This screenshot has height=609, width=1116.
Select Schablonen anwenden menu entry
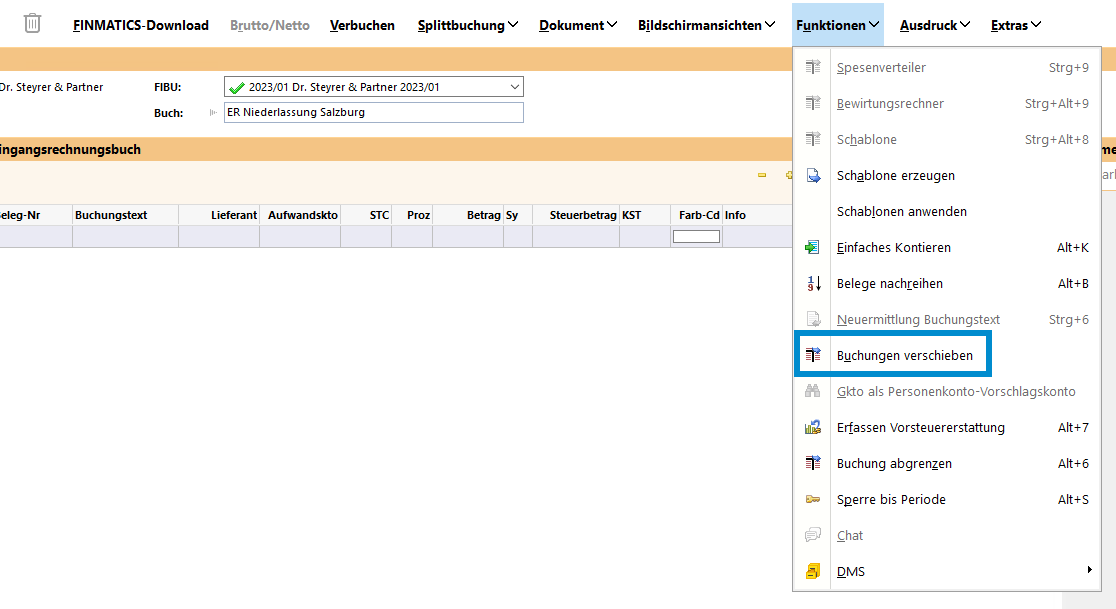coord(901,212)
